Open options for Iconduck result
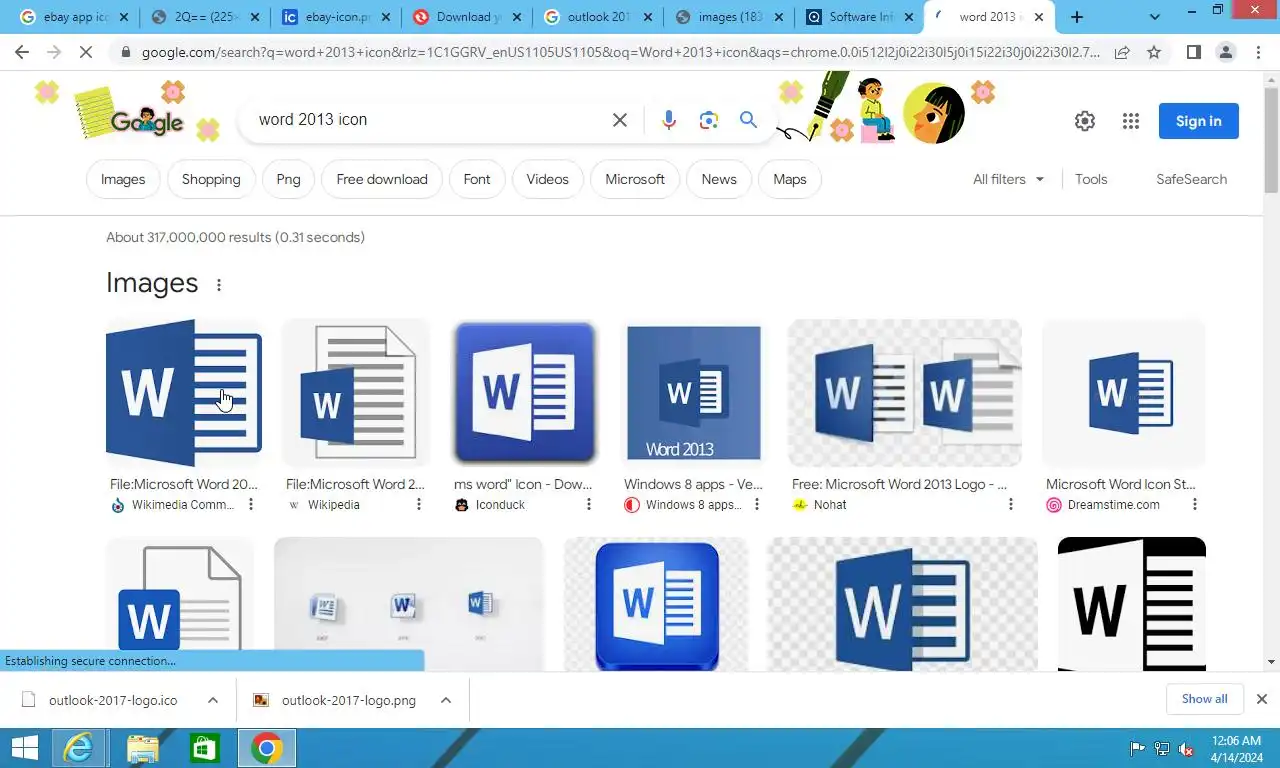Screen dimensions: 1280x768 pos(589,505)
